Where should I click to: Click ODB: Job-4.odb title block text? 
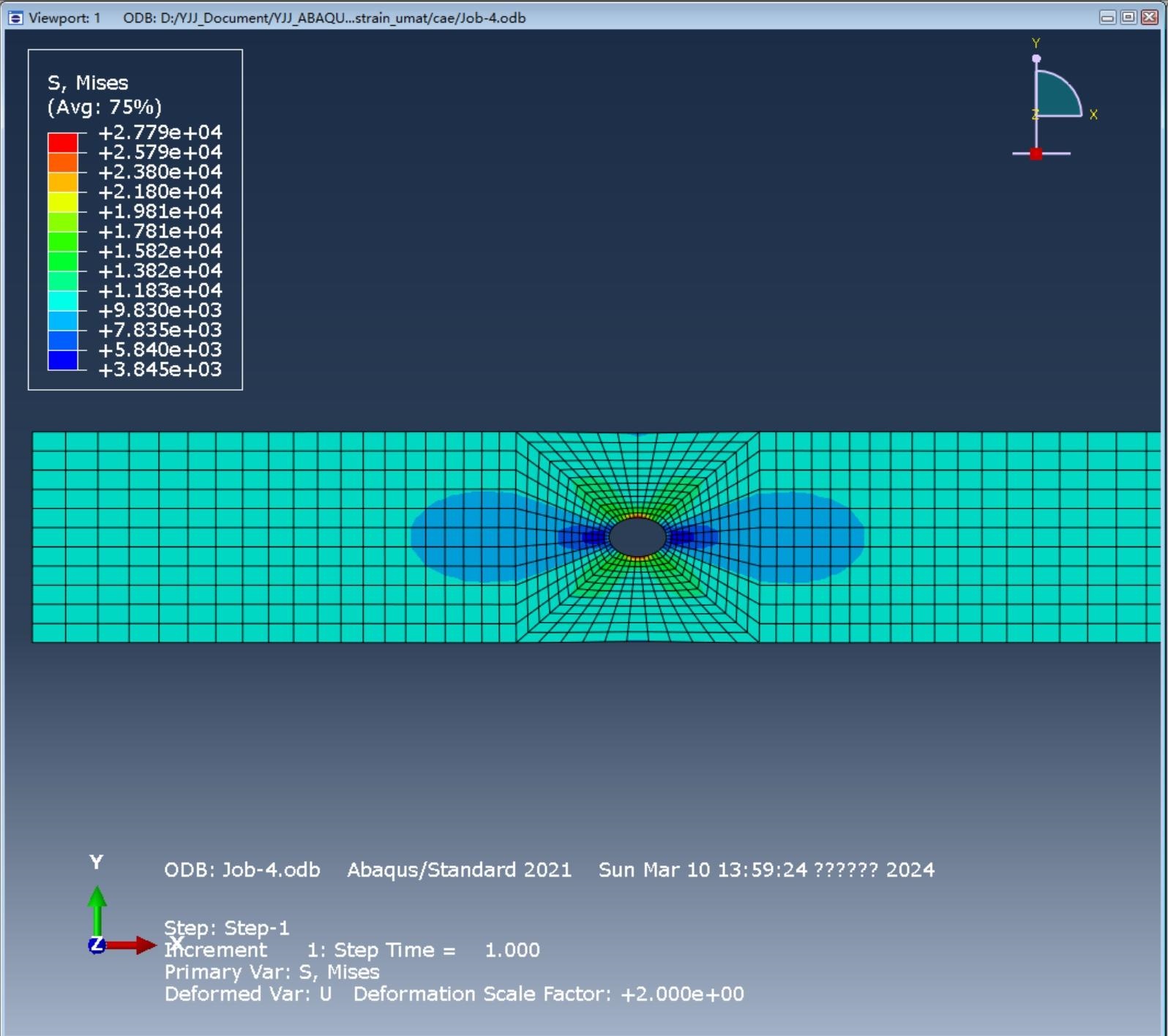pos(242,869)
